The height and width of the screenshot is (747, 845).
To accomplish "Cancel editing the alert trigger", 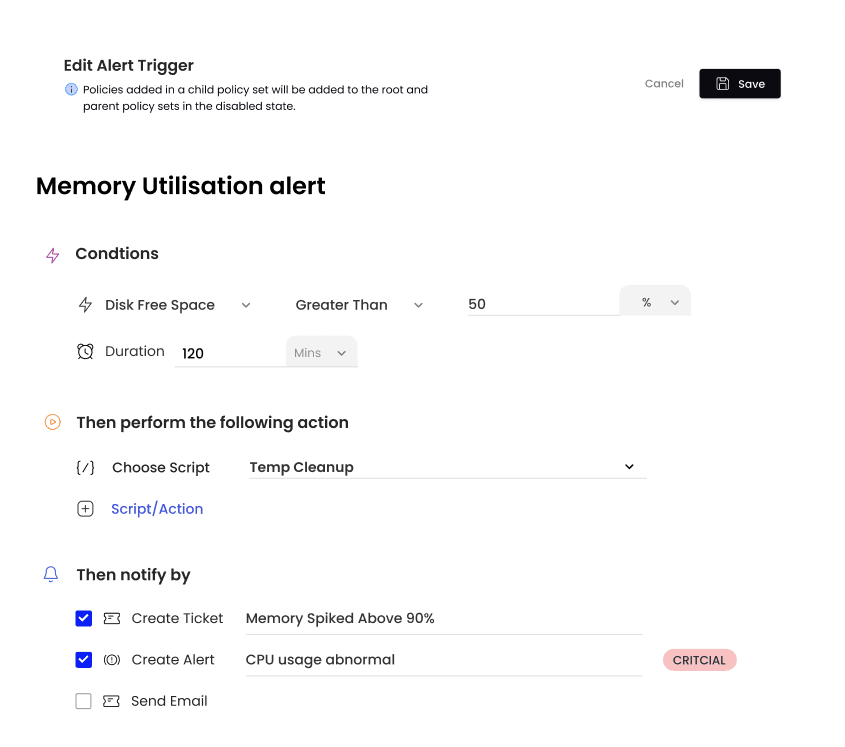I will pos(664,84).
